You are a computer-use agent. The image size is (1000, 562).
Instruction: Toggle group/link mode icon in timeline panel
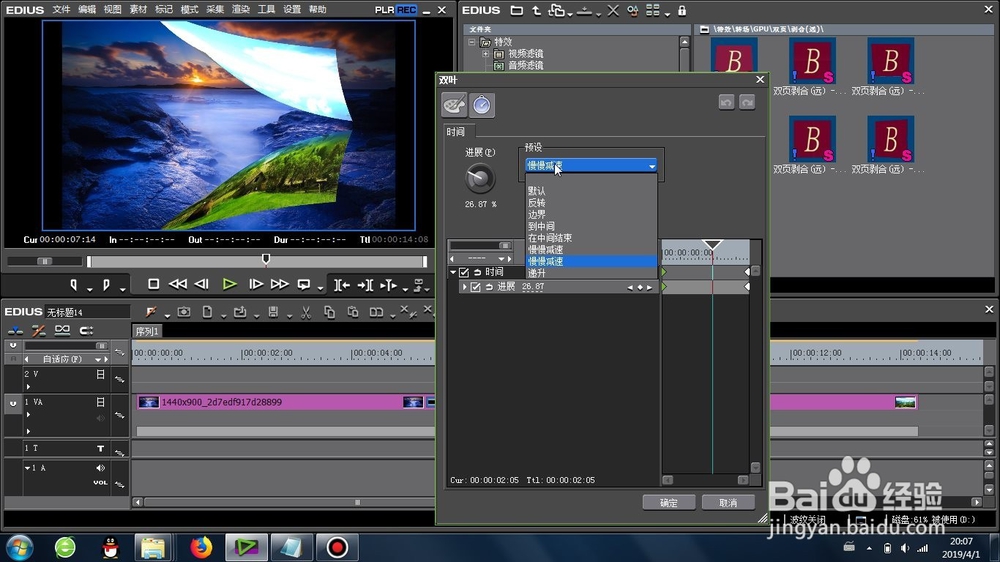pyautogui.click(x=62, y=330)
